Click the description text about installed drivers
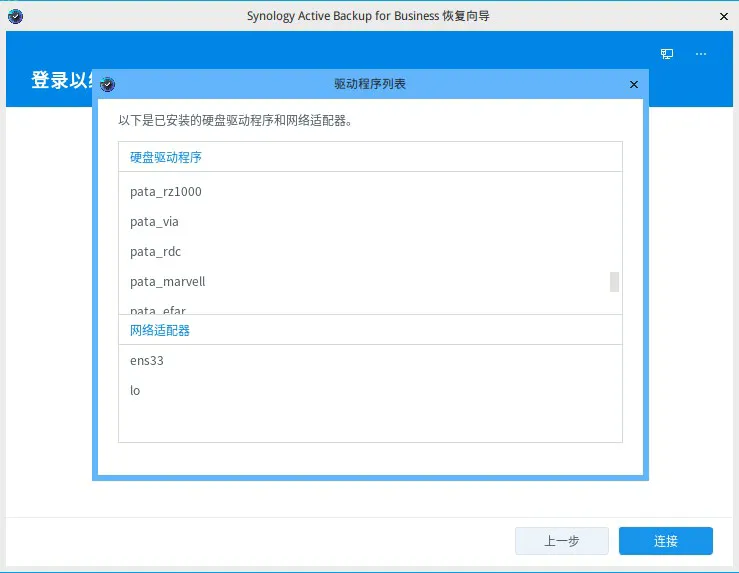 click(x=235, y=121)
